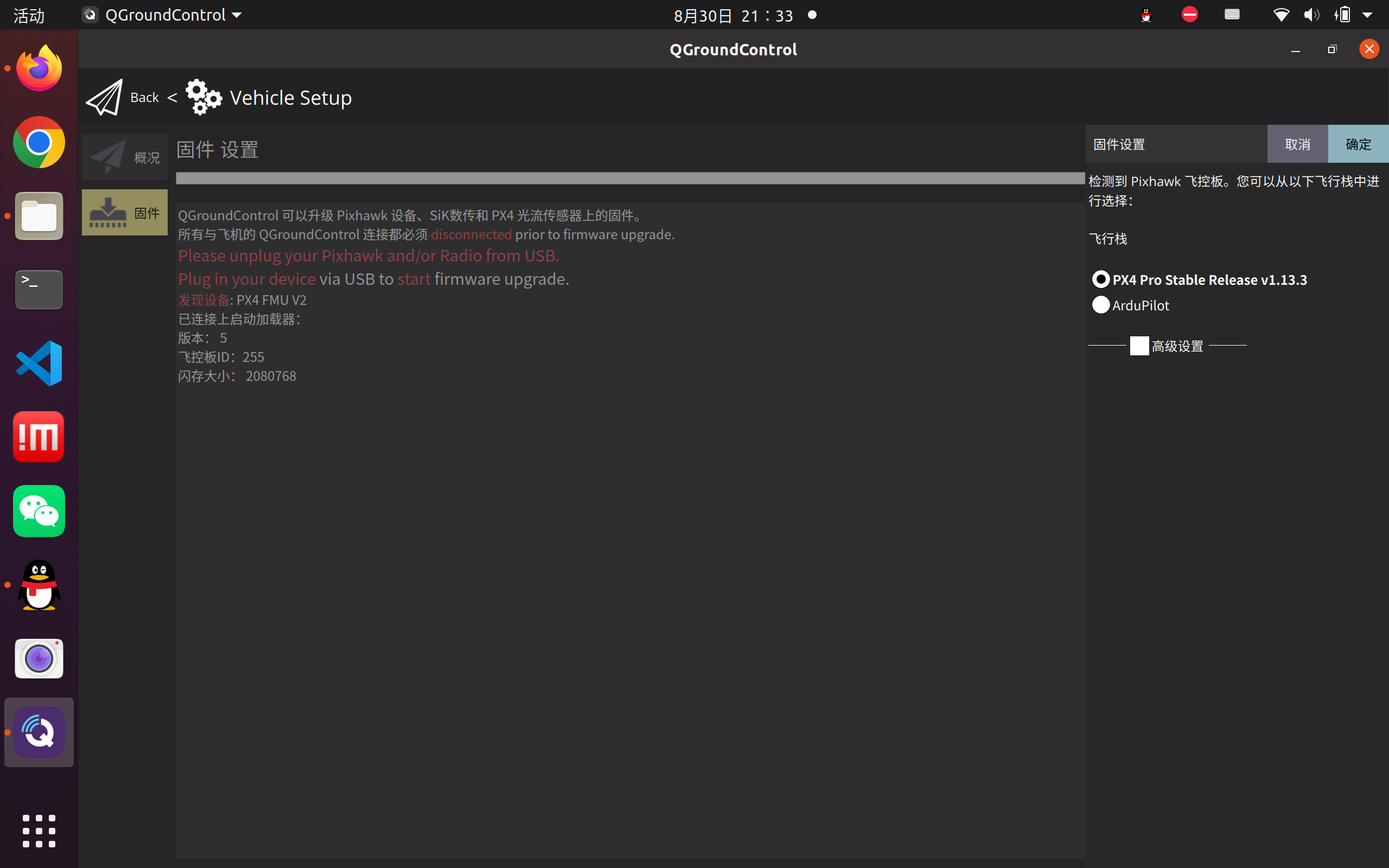This screenshot has width=1389, height=868.
Task: Show all applications grid
Action: click(x=39, y=831)
